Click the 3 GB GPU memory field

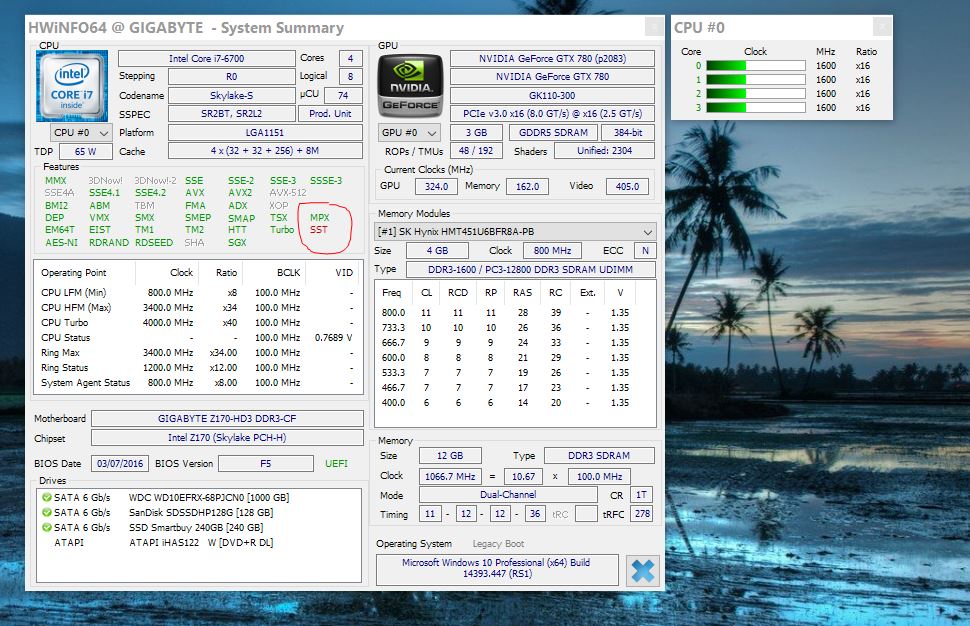pos(476,132)
